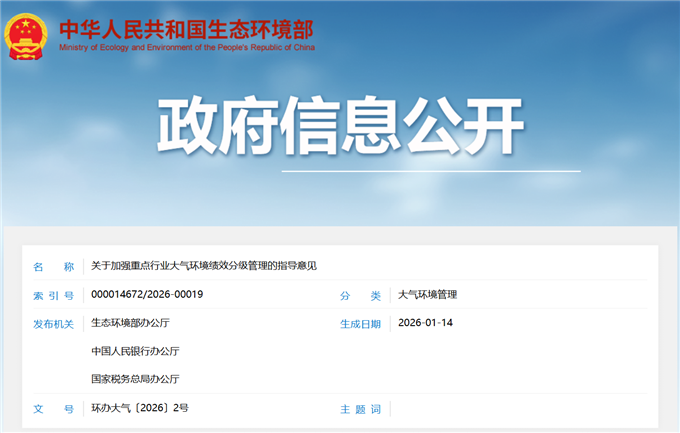
Task: Click document number 环办大气〔2026〕2号
Action: (x=139, y=409)
